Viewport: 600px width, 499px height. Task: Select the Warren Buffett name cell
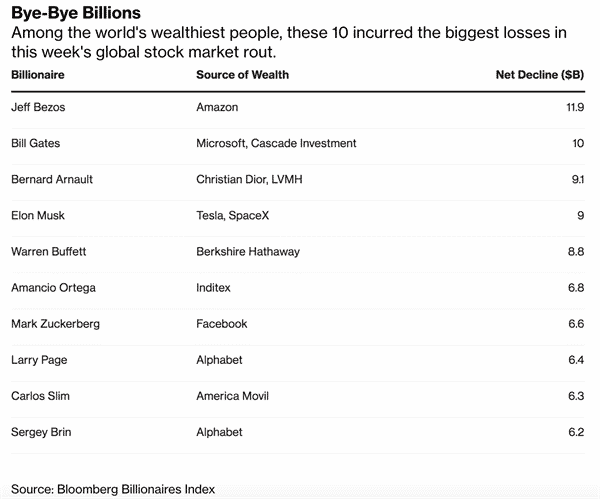coord(49,251)
